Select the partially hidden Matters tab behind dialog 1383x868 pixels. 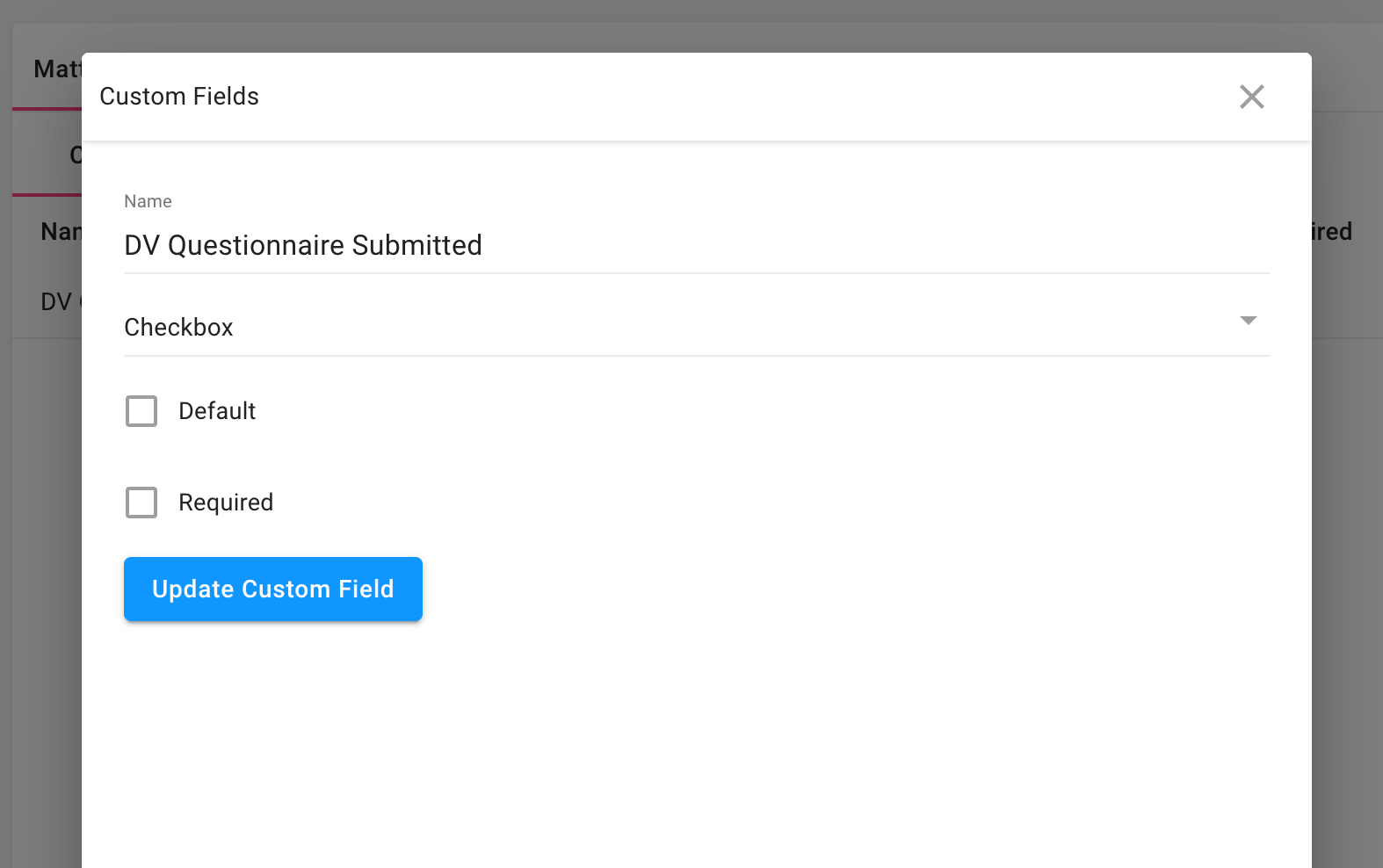click(54, 69)
